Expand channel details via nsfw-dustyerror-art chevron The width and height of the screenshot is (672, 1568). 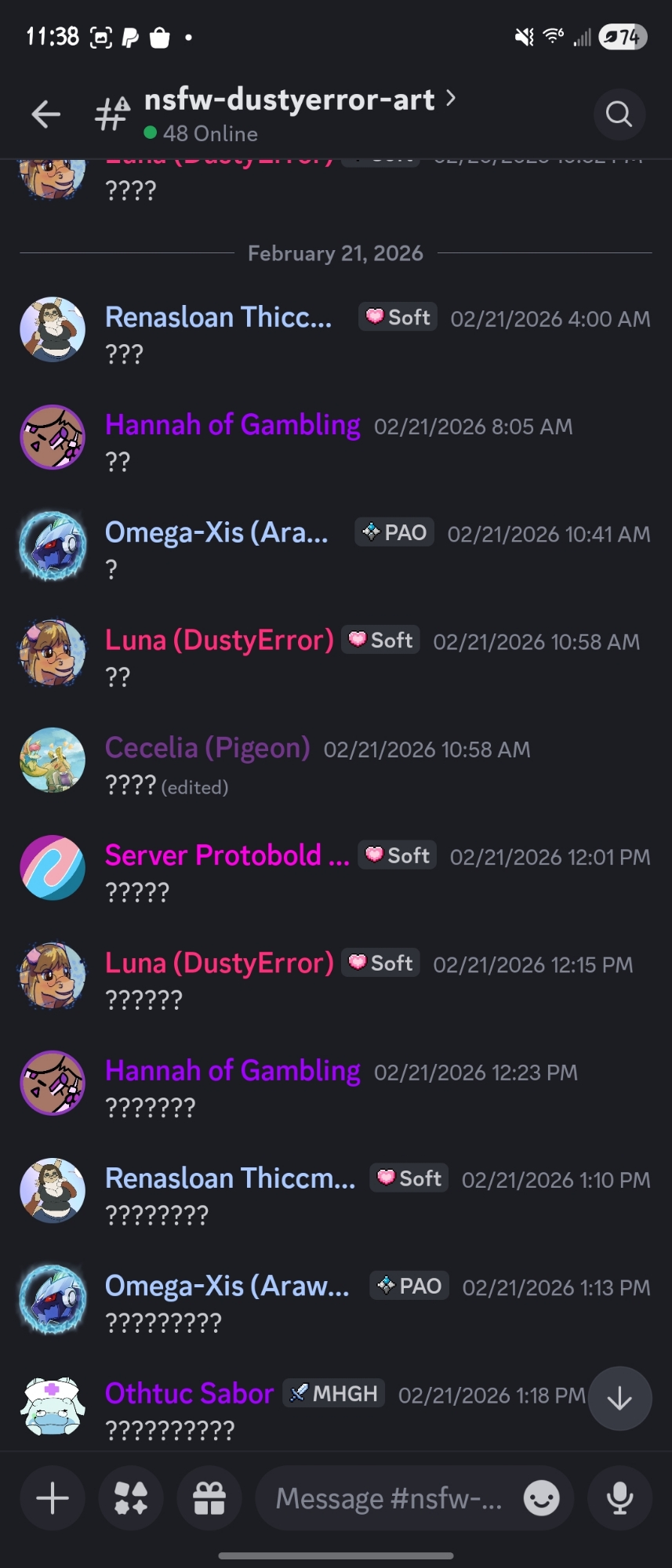click(451, 98)
